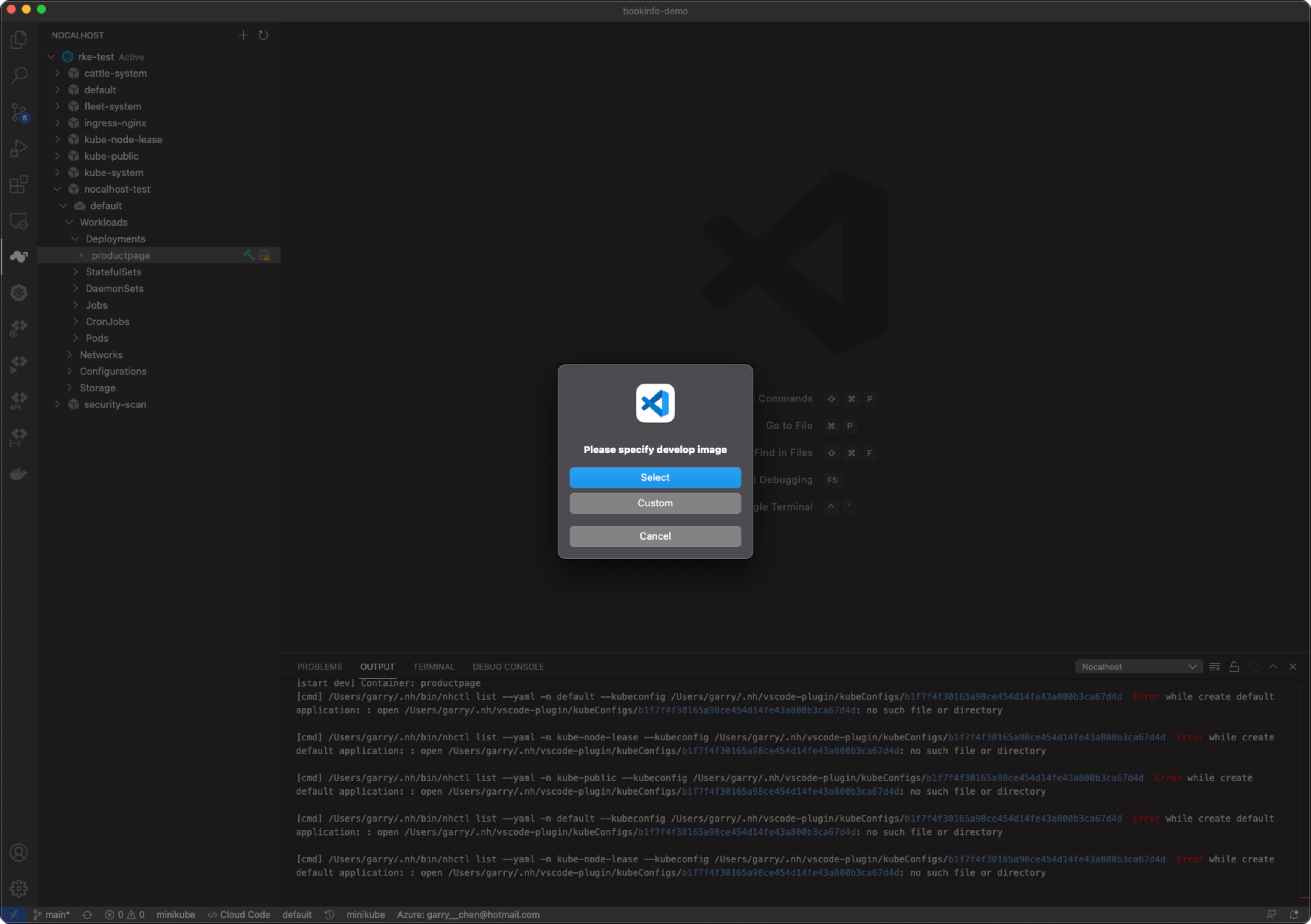
Task: Cancel the develop image dialog
Action: pos(655,536)
